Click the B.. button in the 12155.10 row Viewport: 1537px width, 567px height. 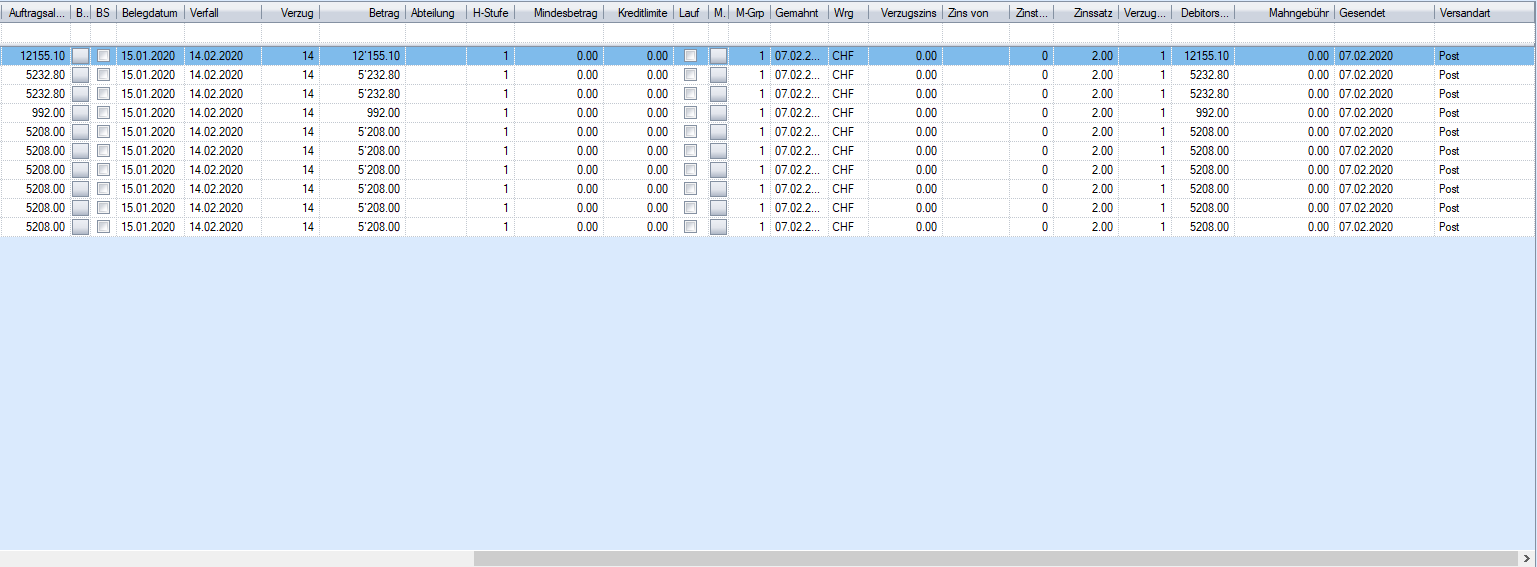[x=81, y=56]
